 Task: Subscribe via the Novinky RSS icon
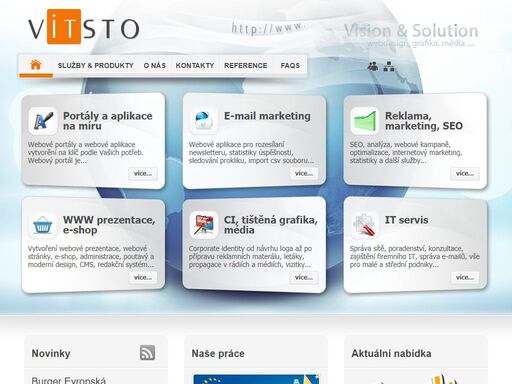click(x=147, y=352)
